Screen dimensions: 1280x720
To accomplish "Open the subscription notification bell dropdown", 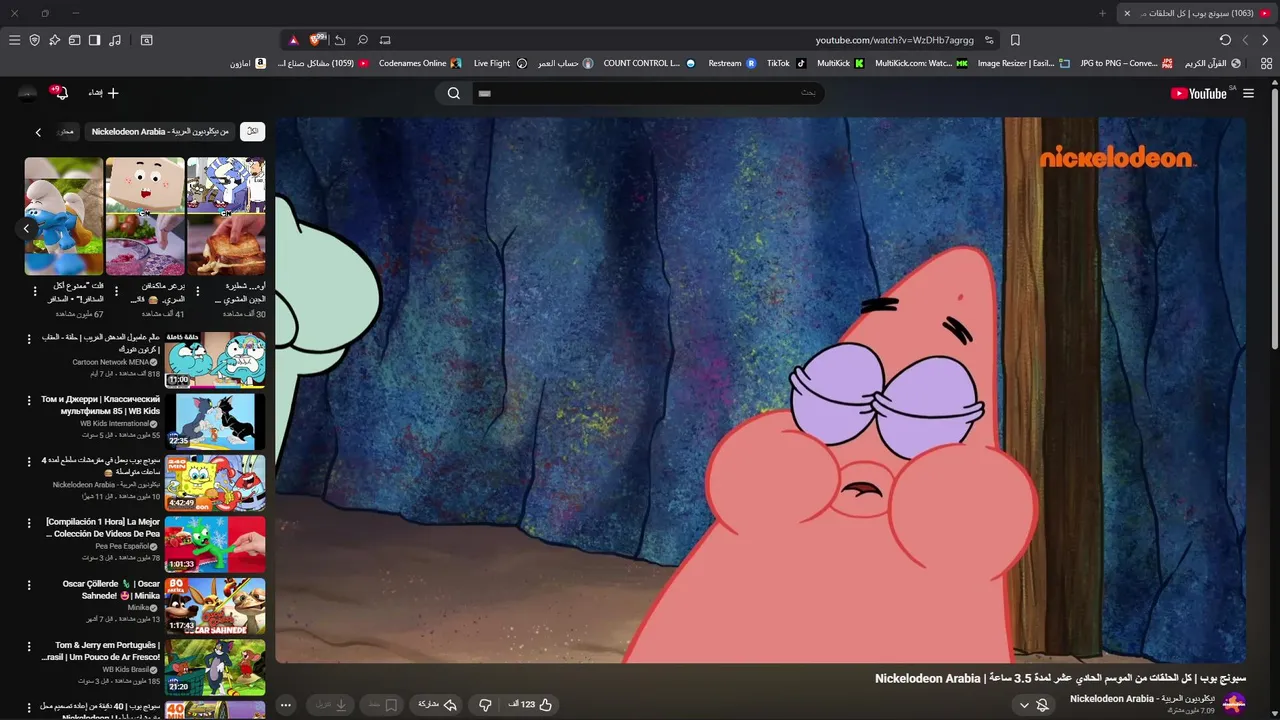I will pos(1033,705).
